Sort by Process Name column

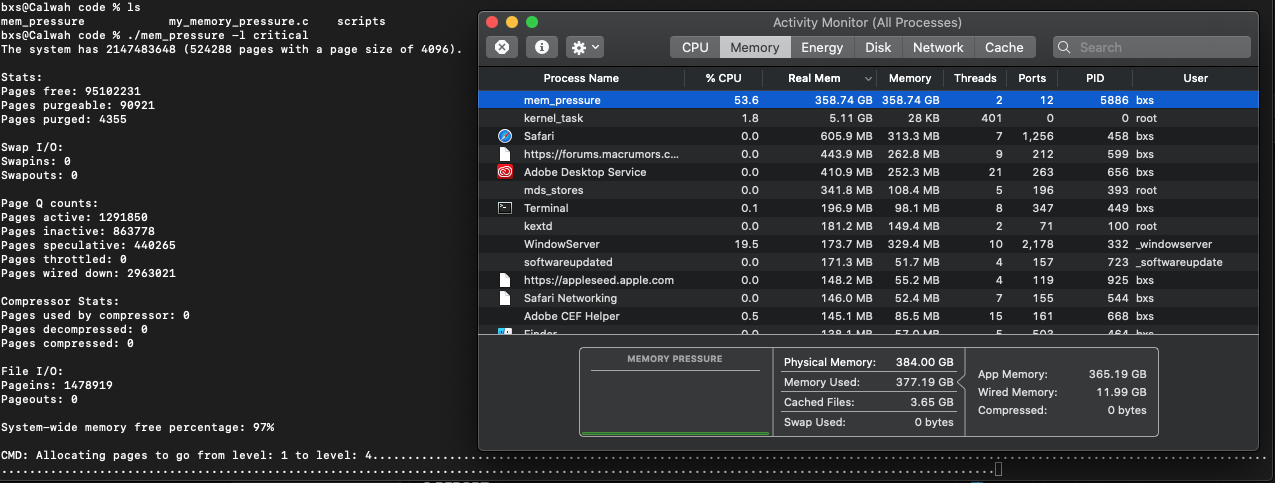click(x=581, y=78)
